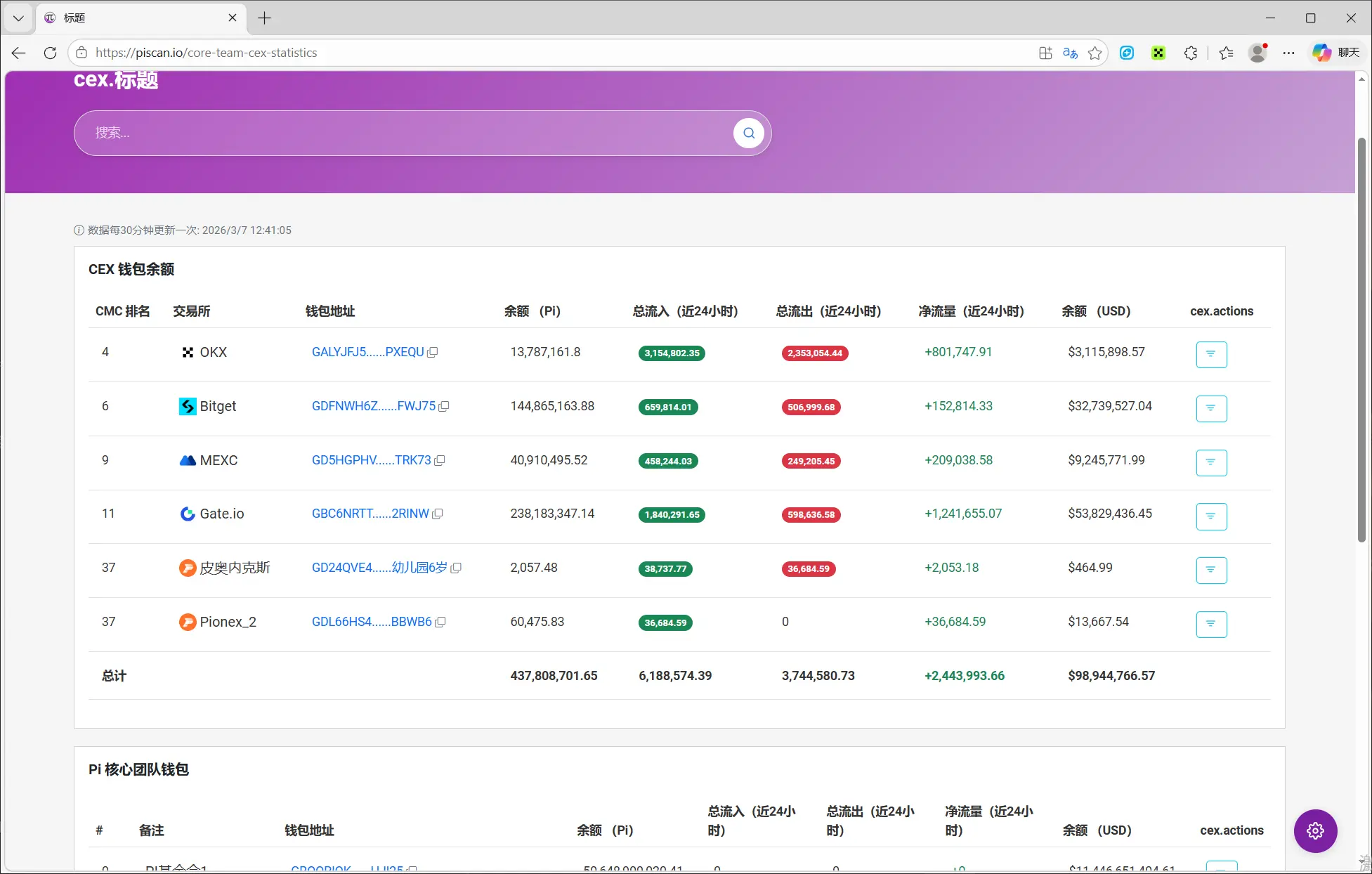Select the 标题 browser tab
1372x874 pixels.
coord(133,18)
